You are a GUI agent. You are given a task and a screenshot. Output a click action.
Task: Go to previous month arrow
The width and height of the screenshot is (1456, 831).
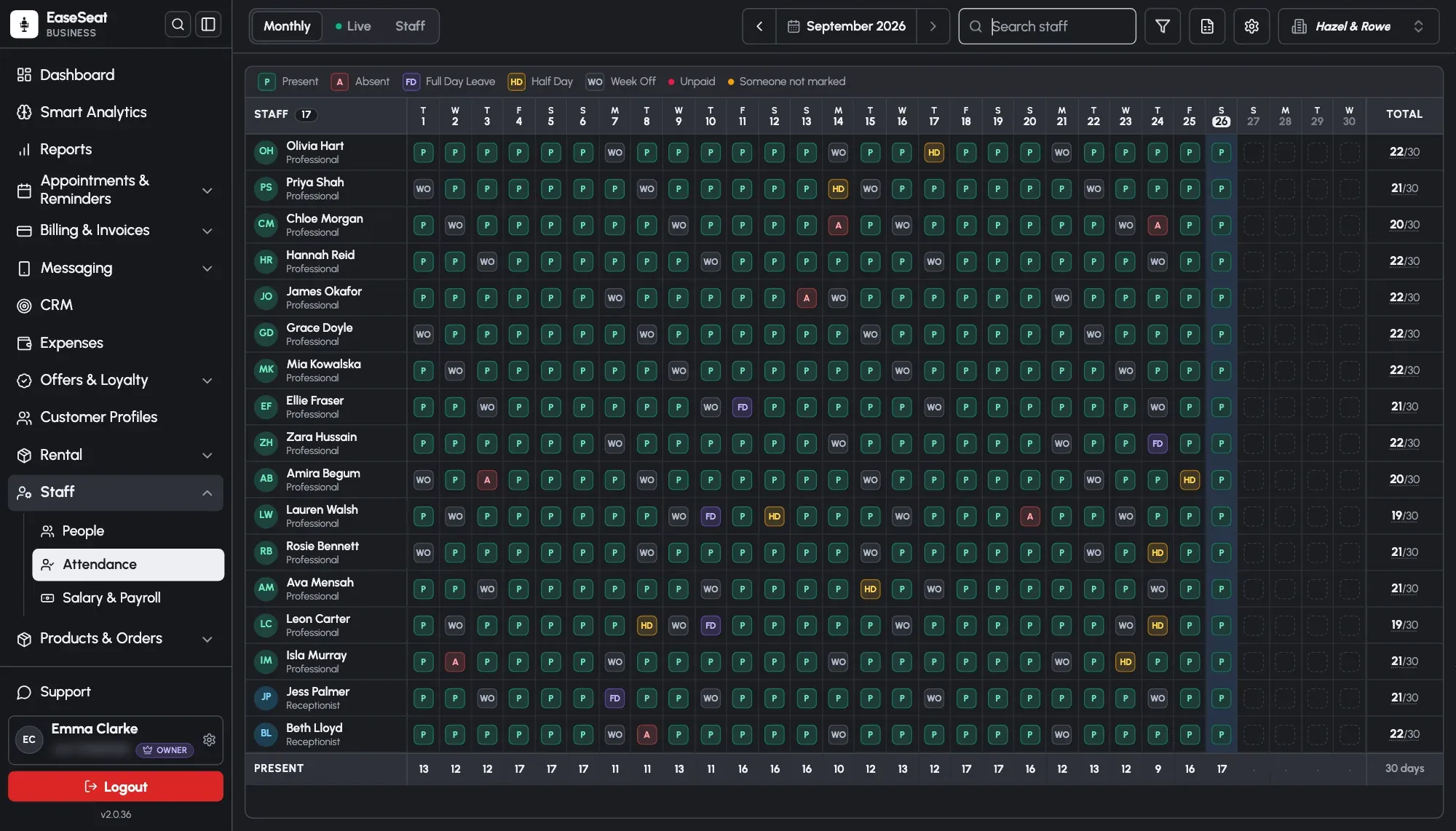pyautogui.click(x=759, y=26)
